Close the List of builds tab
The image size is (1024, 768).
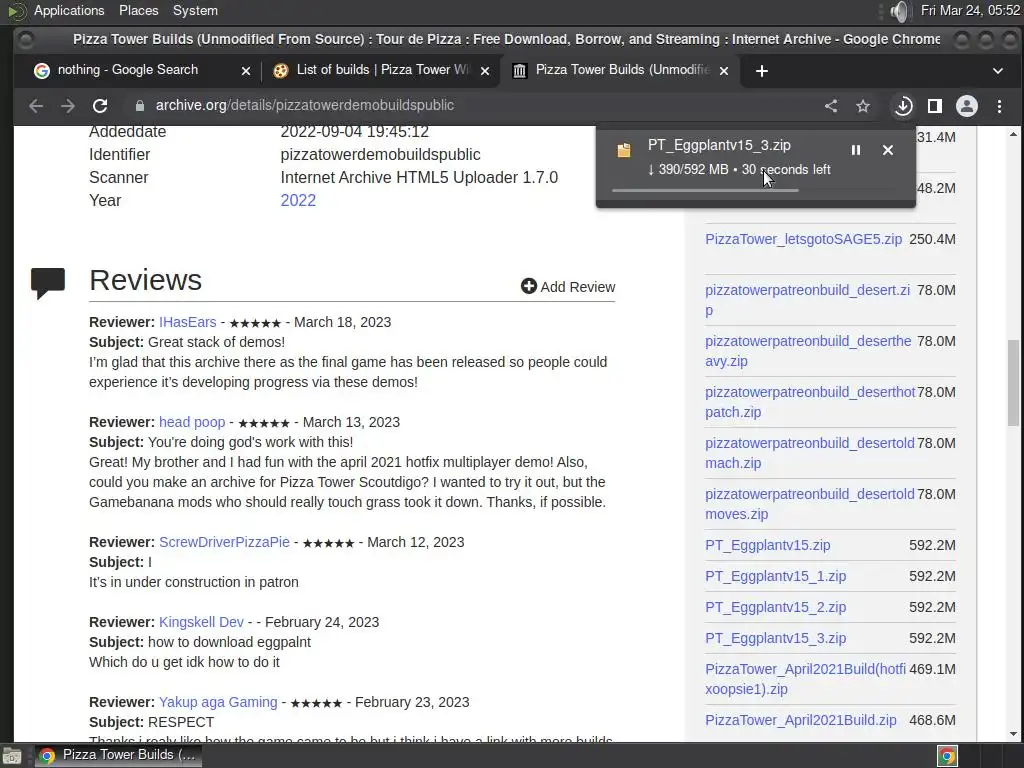[485, 71]
